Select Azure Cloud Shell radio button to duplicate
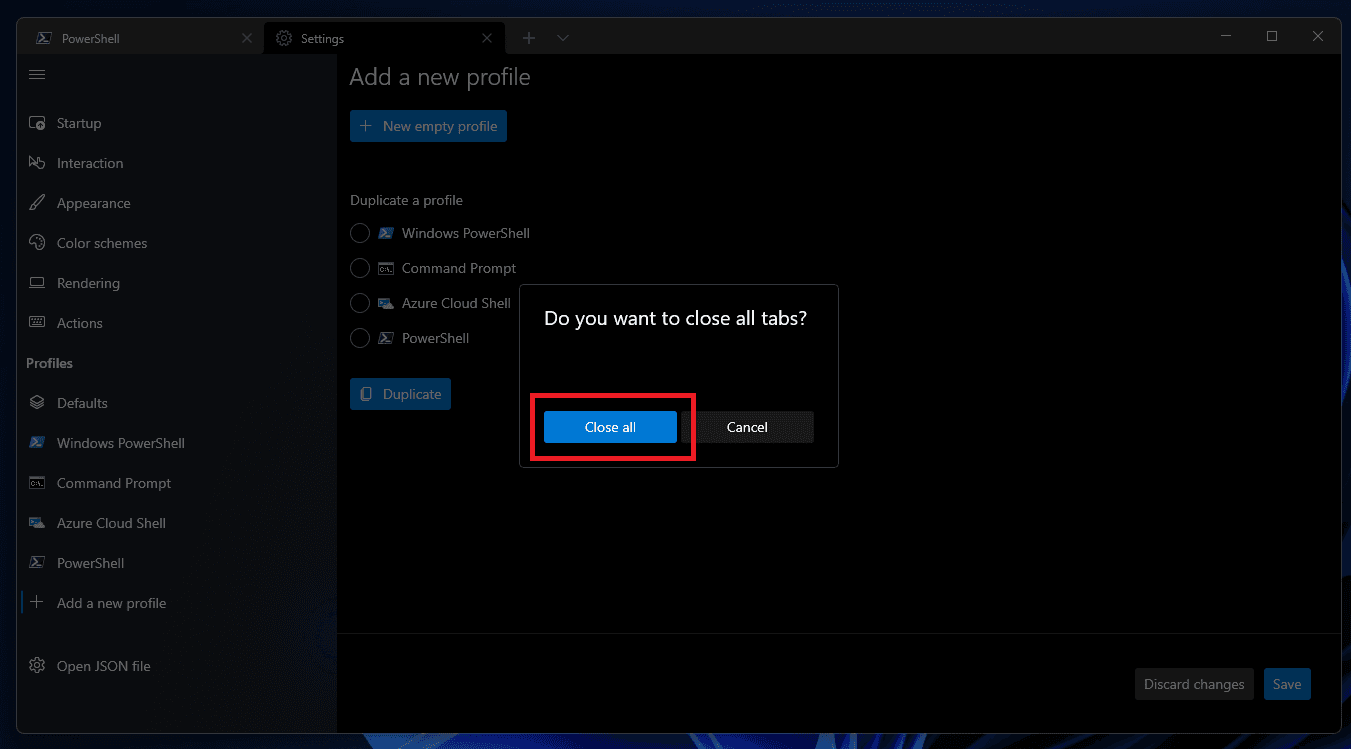1351x749 pixels. (360, 303)
